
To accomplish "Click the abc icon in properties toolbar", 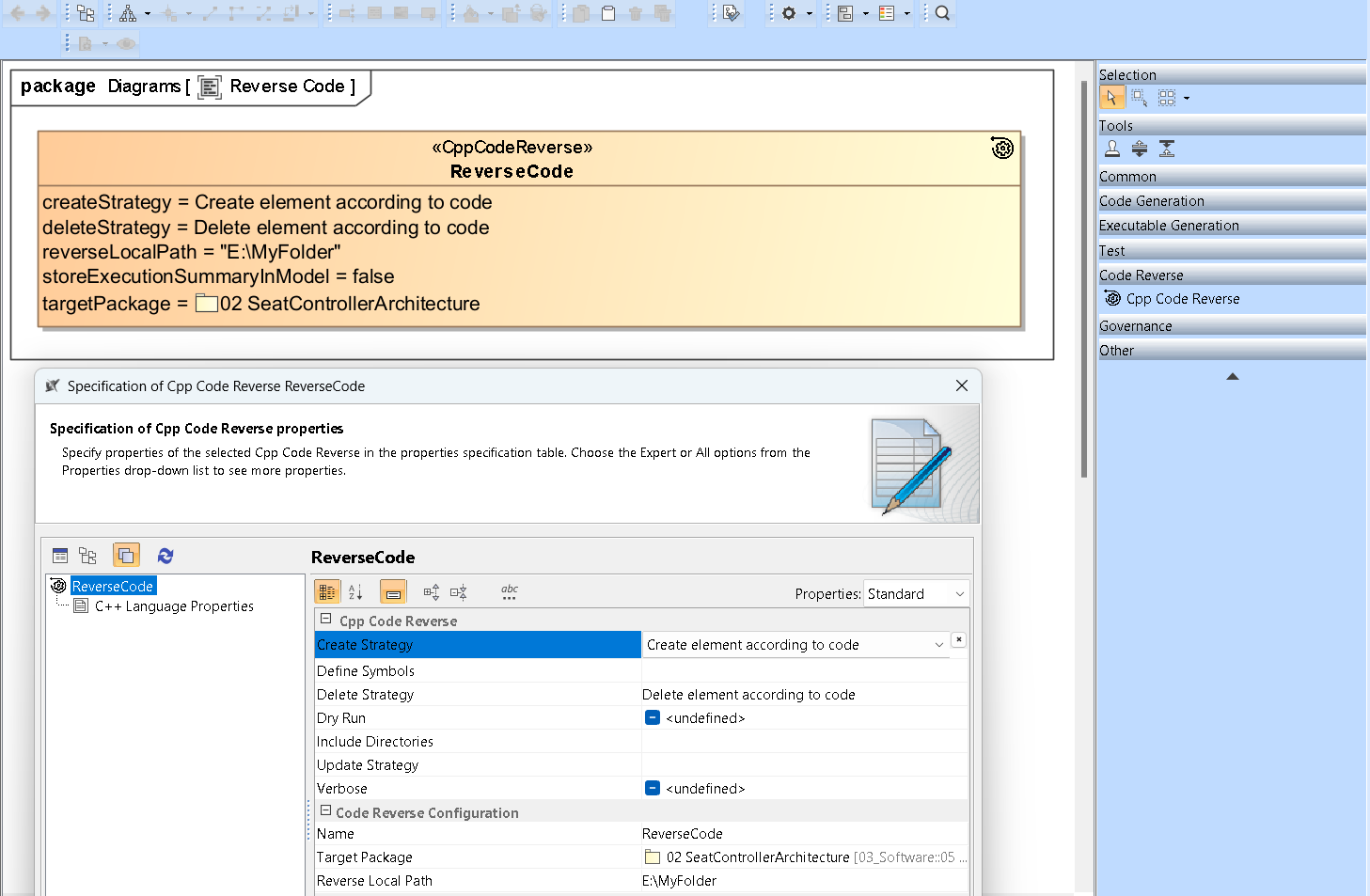I will coord(510,591).
